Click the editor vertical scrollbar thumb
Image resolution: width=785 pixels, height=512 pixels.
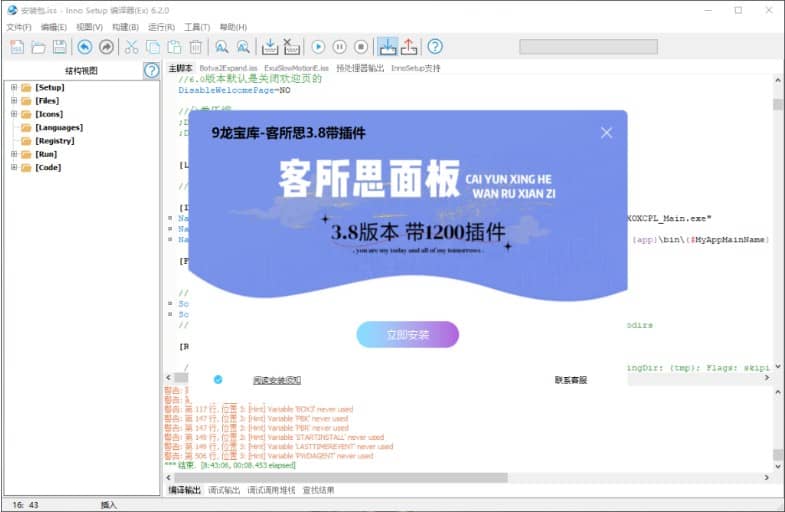[x=777, y=104]
